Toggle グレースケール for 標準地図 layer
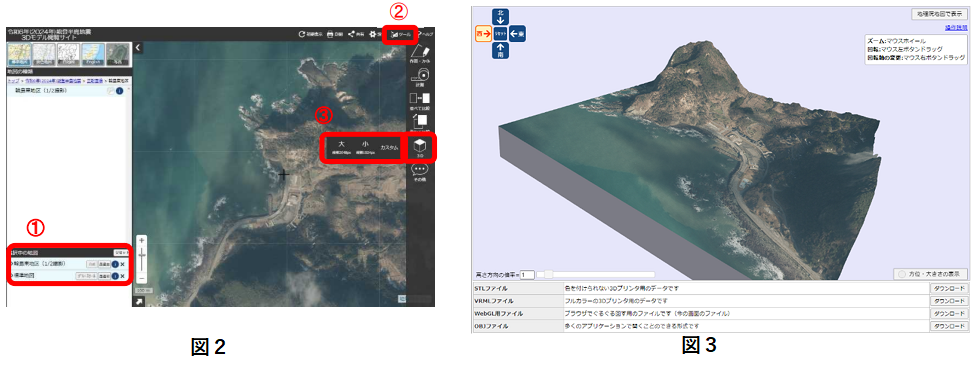 87,276
